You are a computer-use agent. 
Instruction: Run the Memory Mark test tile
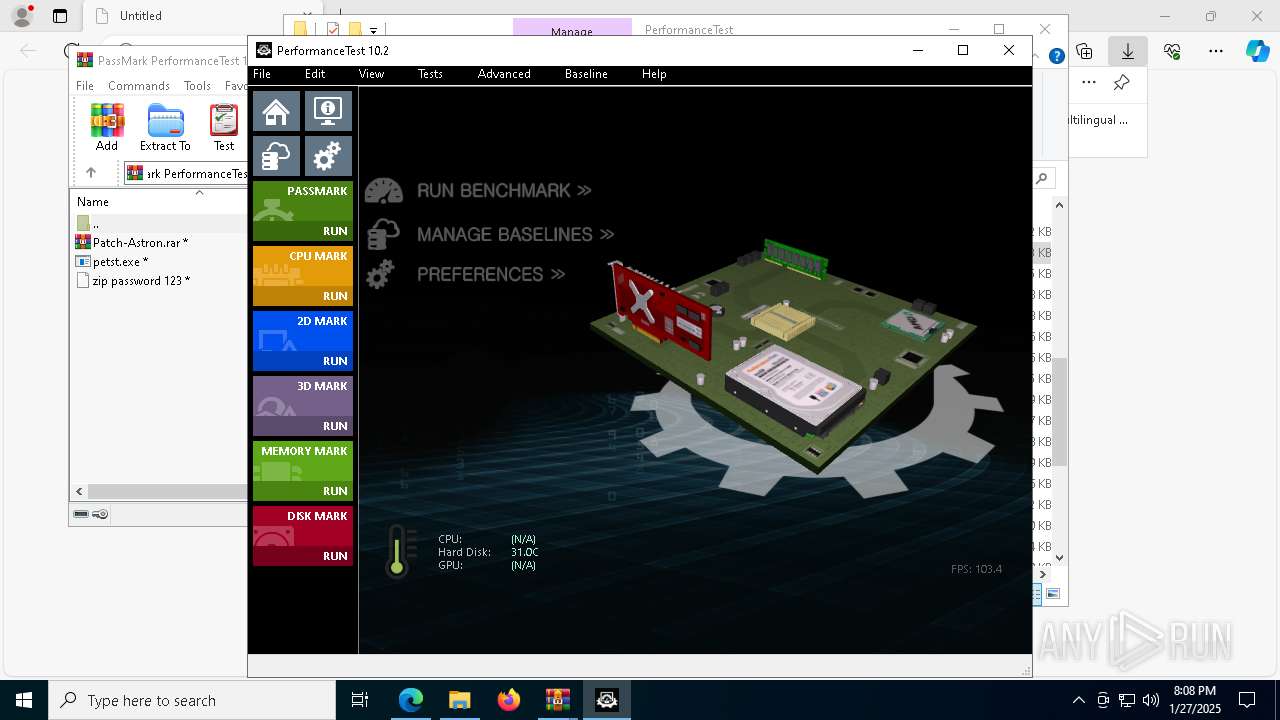(x=303, y=471)
